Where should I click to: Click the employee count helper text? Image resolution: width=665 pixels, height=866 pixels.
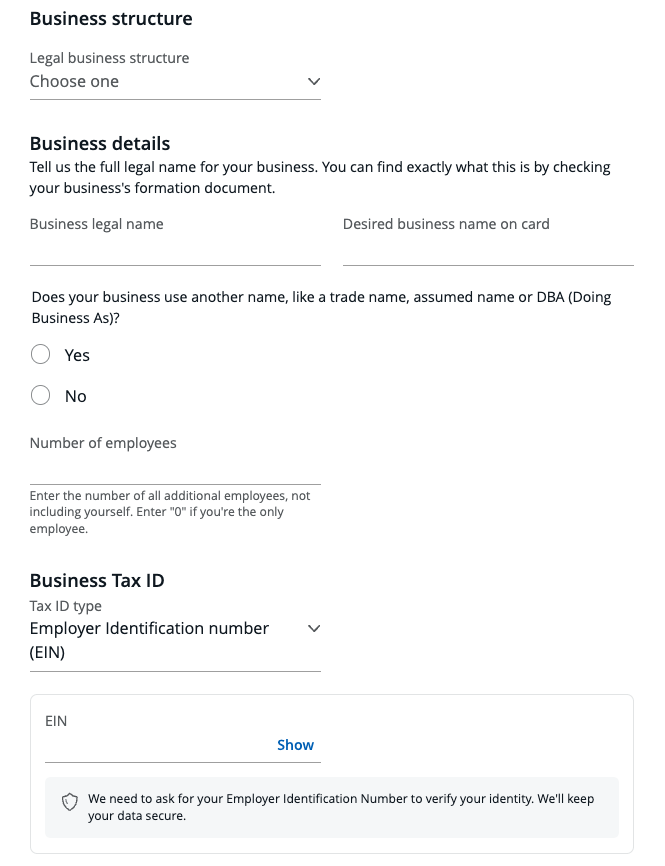point(170,511)
